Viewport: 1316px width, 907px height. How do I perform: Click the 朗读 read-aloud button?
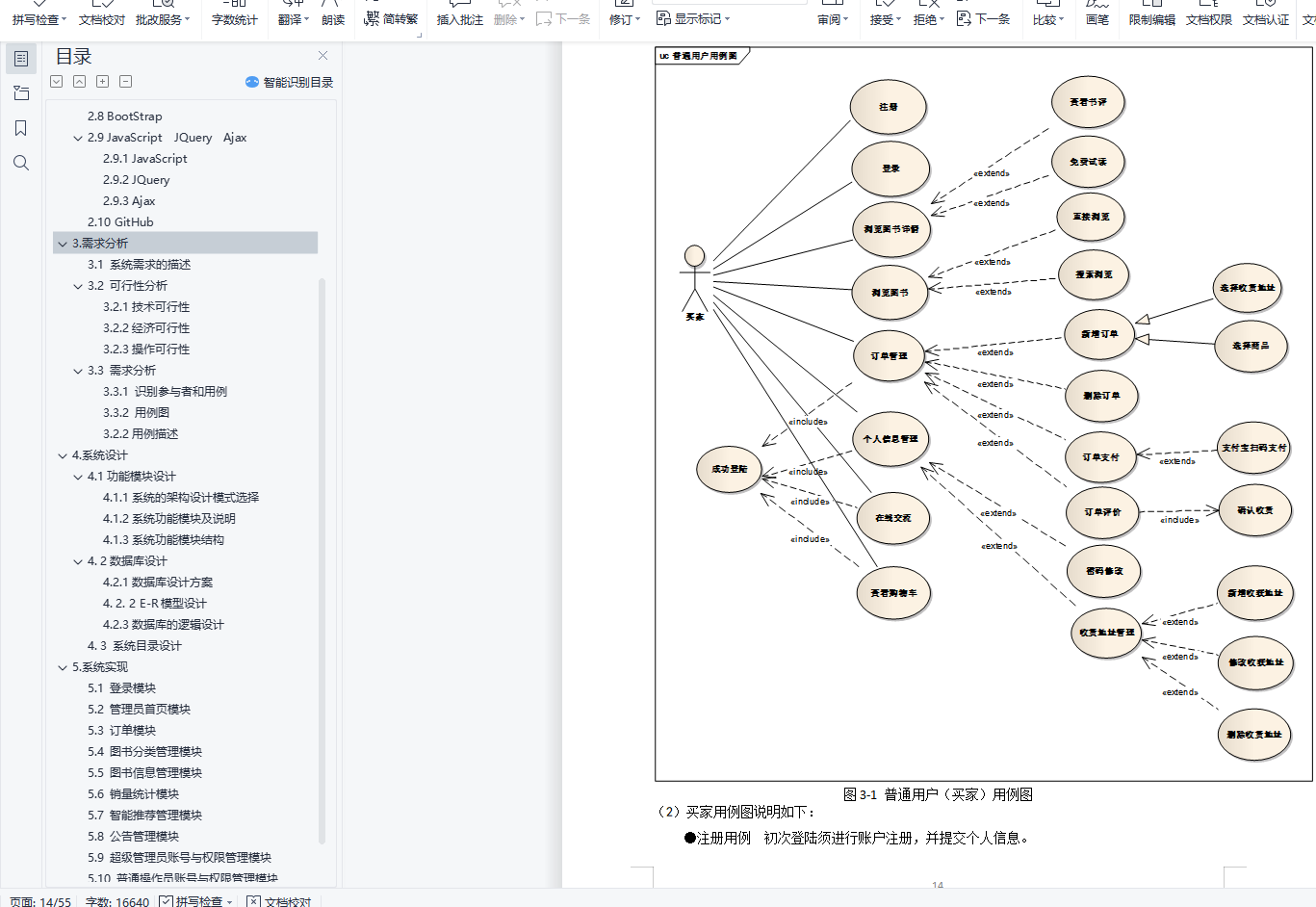(x=333, y=19)
